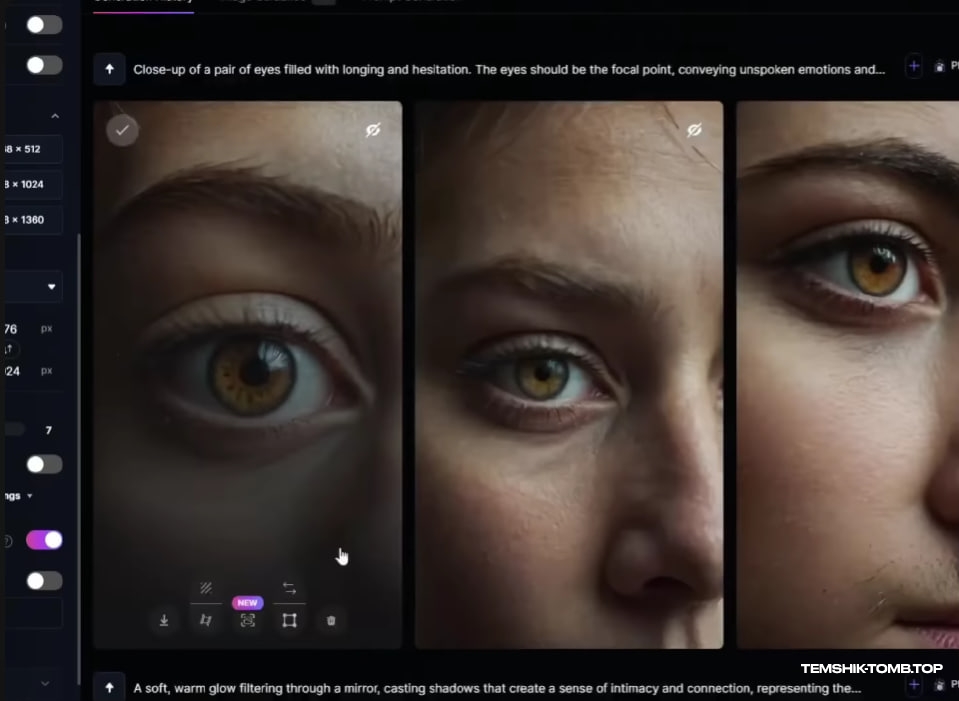Image resolution: width=959 pixels, height=701 pixels.
Task: Click the skewed crop icon beside download
Action: click(206, 620)
